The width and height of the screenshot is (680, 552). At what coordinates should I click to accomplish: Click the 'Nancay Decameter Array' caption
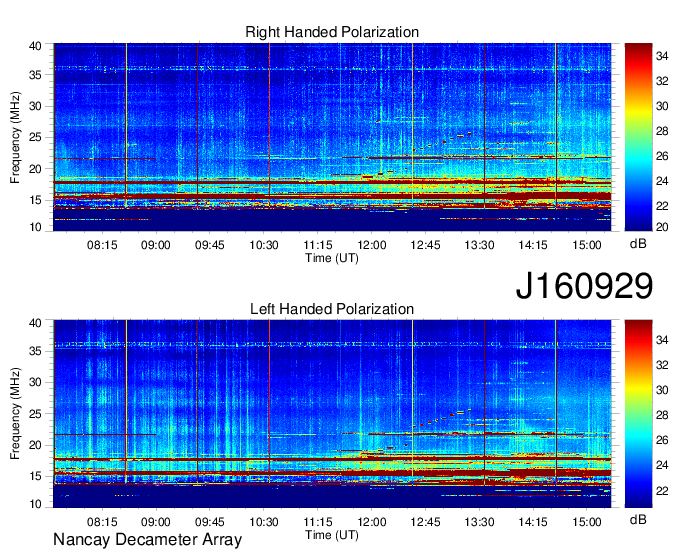(x=147, y=540)
